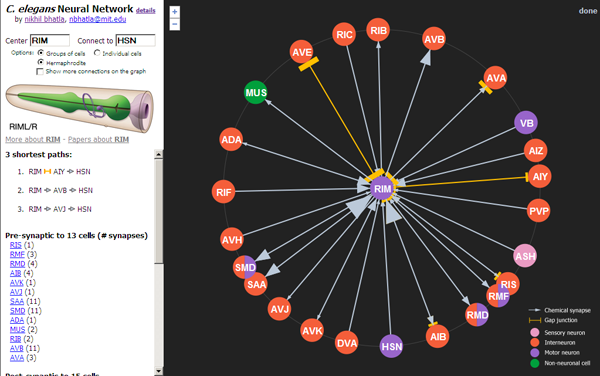Click the scrollbar down arrow

[x=158, y=371]
